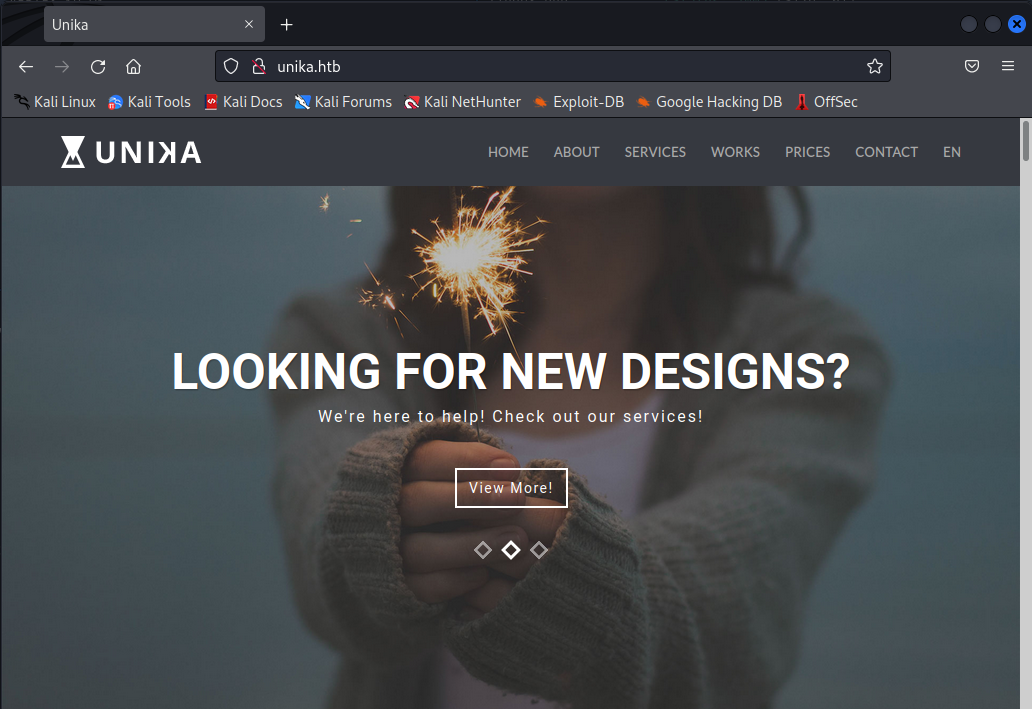This screenshot has height=709, width=1032.
Task: Go to the HOME section
Action: pos(508,152)
